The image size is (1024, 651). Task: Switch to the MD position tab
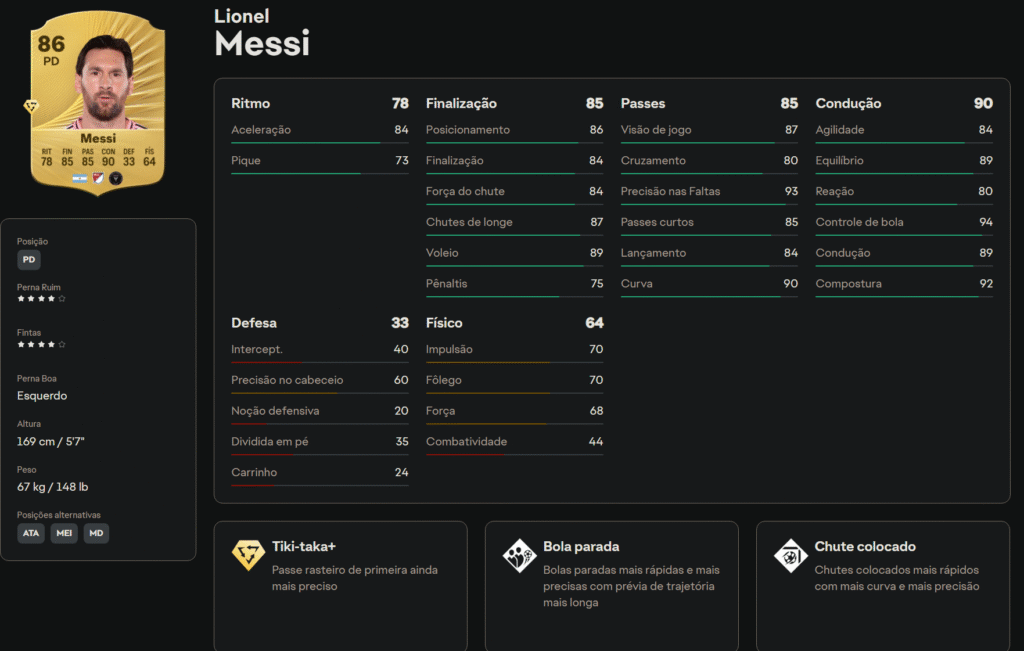tap(96, 533)
